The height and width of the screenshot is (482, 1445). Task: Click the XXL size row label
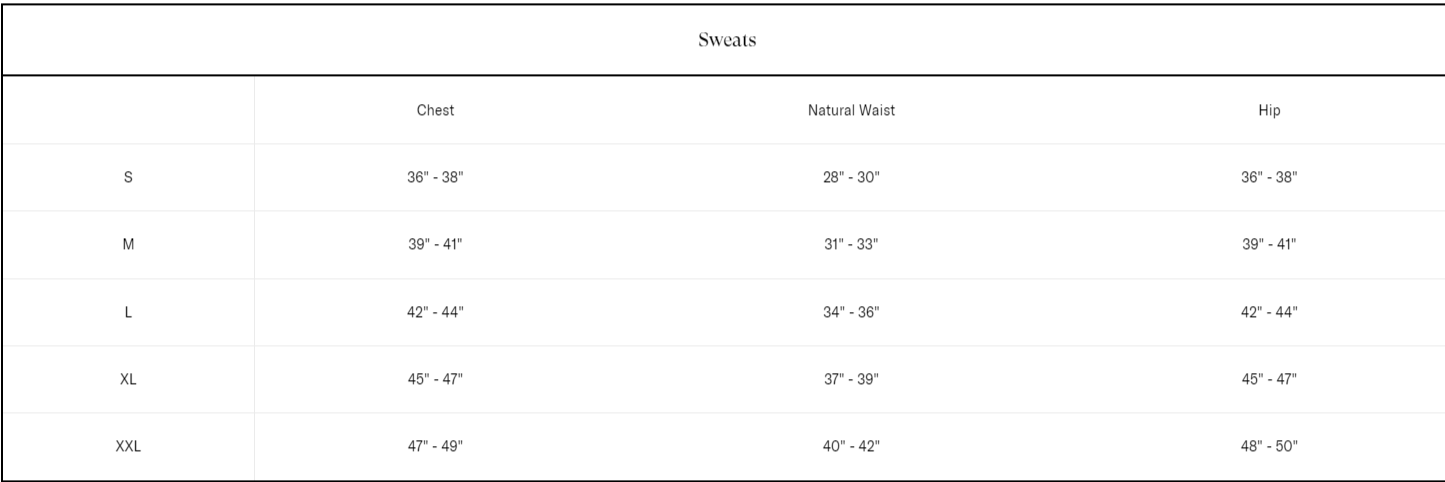point(128,447)
